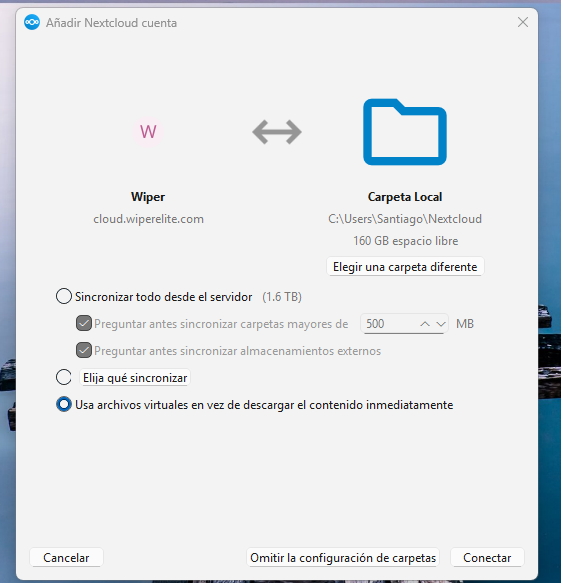The height and width of the screenshot is (583, 561).
Task: Click the Elija qué sincronizar button
Action: point(135,378)
